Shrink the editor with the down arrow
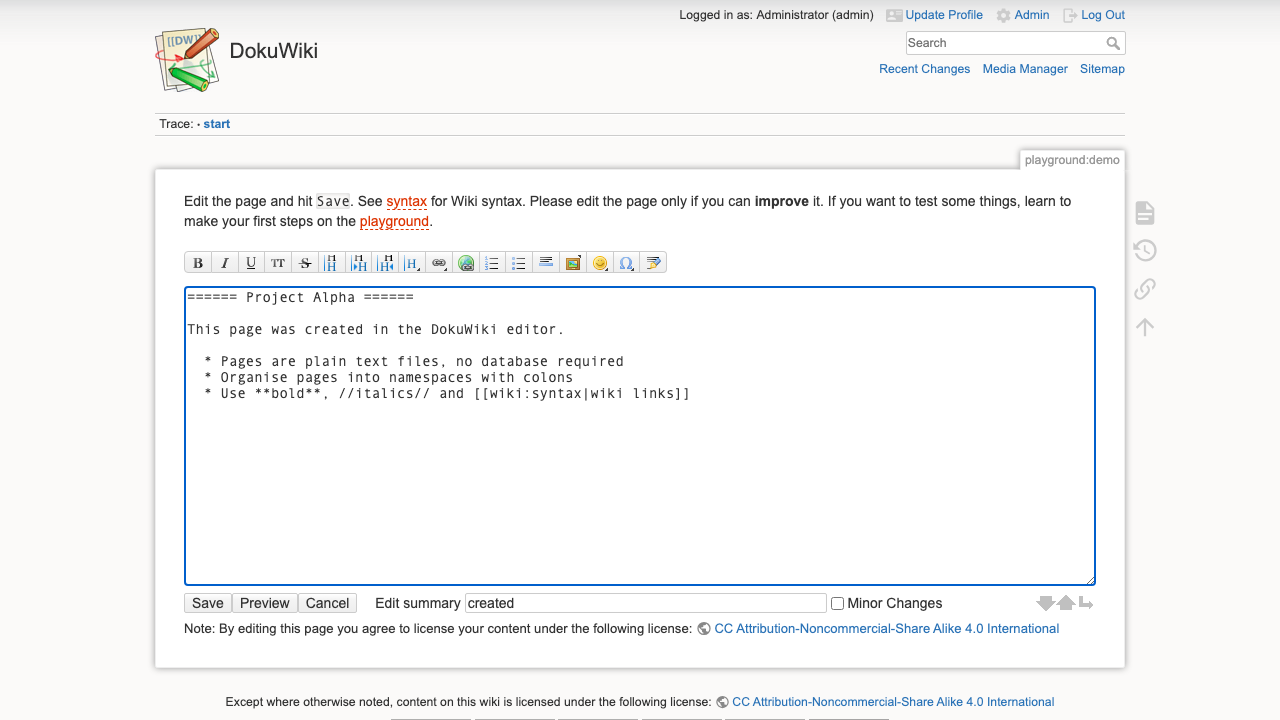Screen dimensions: 1280x720 click(x=1045, y=603)
